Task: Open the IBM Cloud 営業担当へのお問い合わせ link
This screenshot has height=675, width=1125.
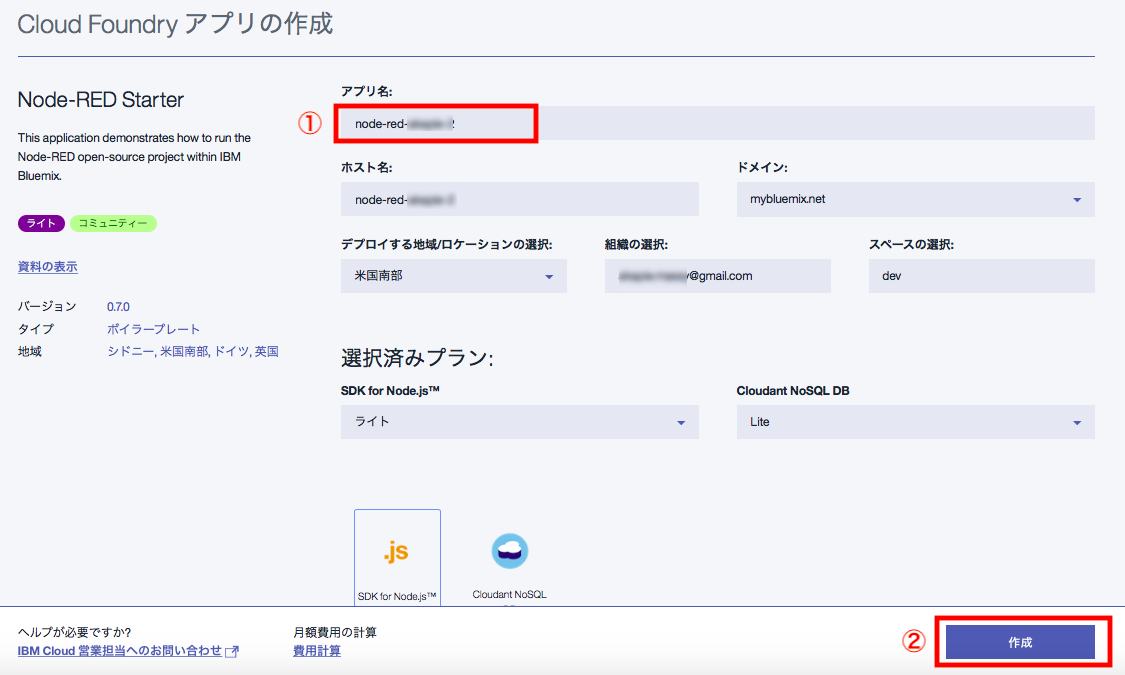Action: pos(128,651)
